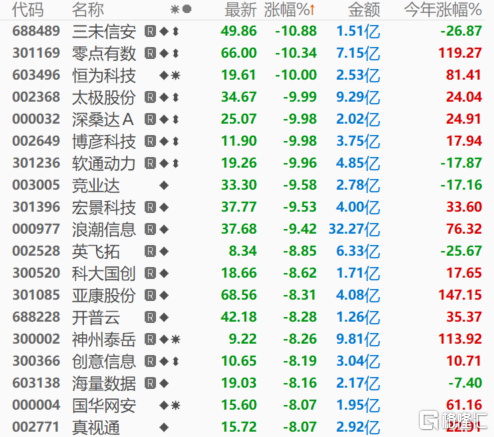494x437 pixels.
Task: Select stock code 002528
Action: [x=36, y=251]
